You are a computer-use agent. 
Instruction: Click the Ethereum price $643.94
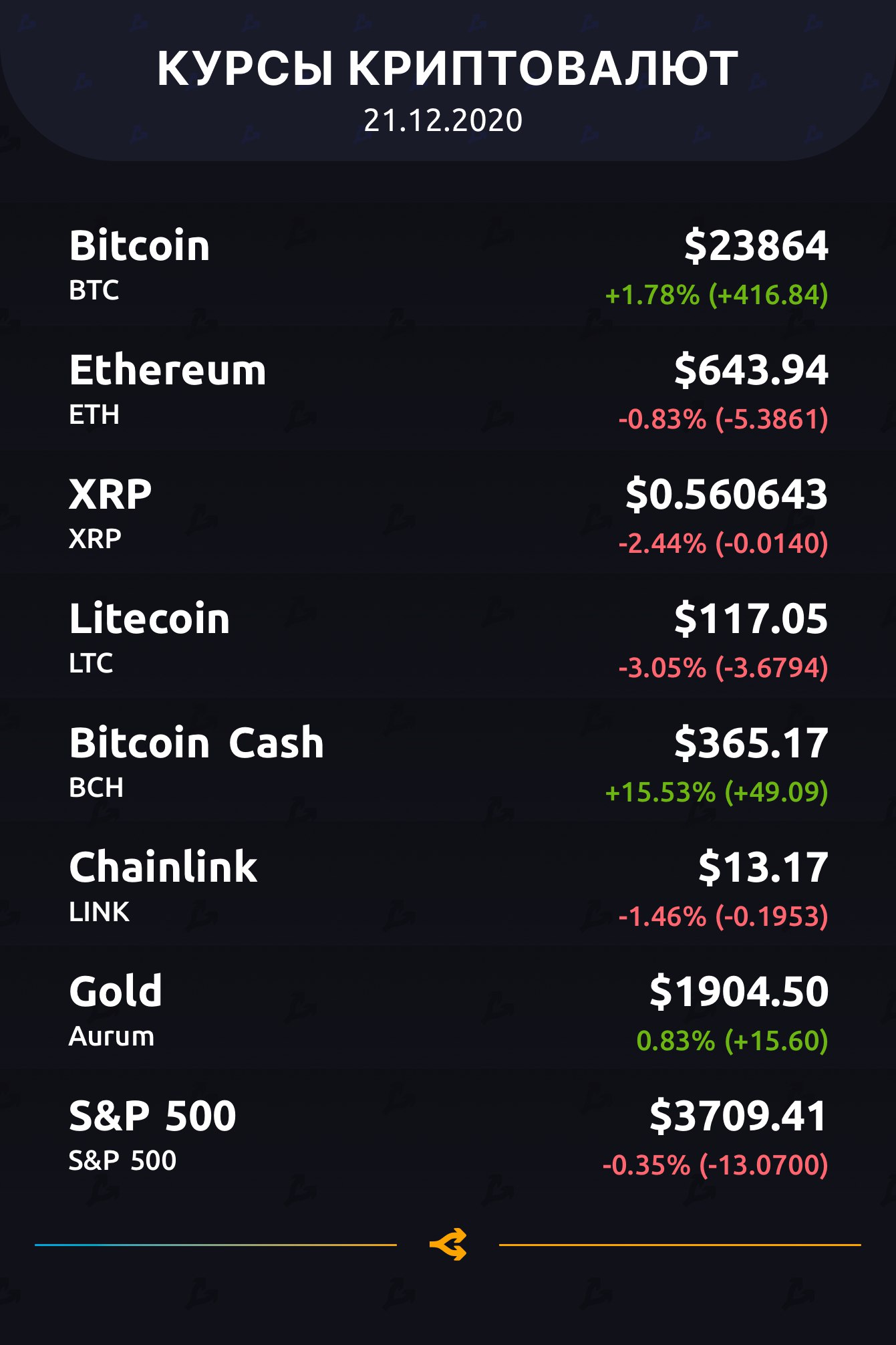coord(751,370)
